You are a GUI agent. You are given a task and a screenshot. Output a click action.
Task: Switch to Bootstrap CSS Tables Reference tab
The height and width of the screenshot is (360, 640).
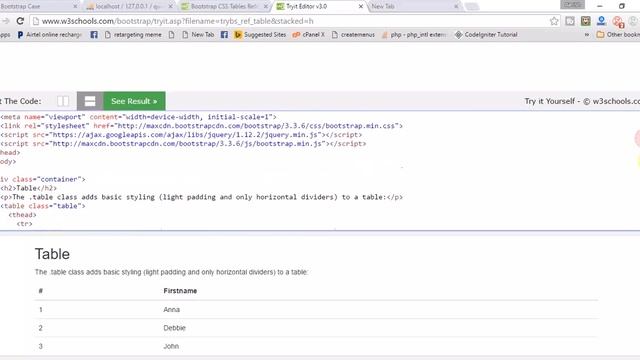[x=224, y=7]
